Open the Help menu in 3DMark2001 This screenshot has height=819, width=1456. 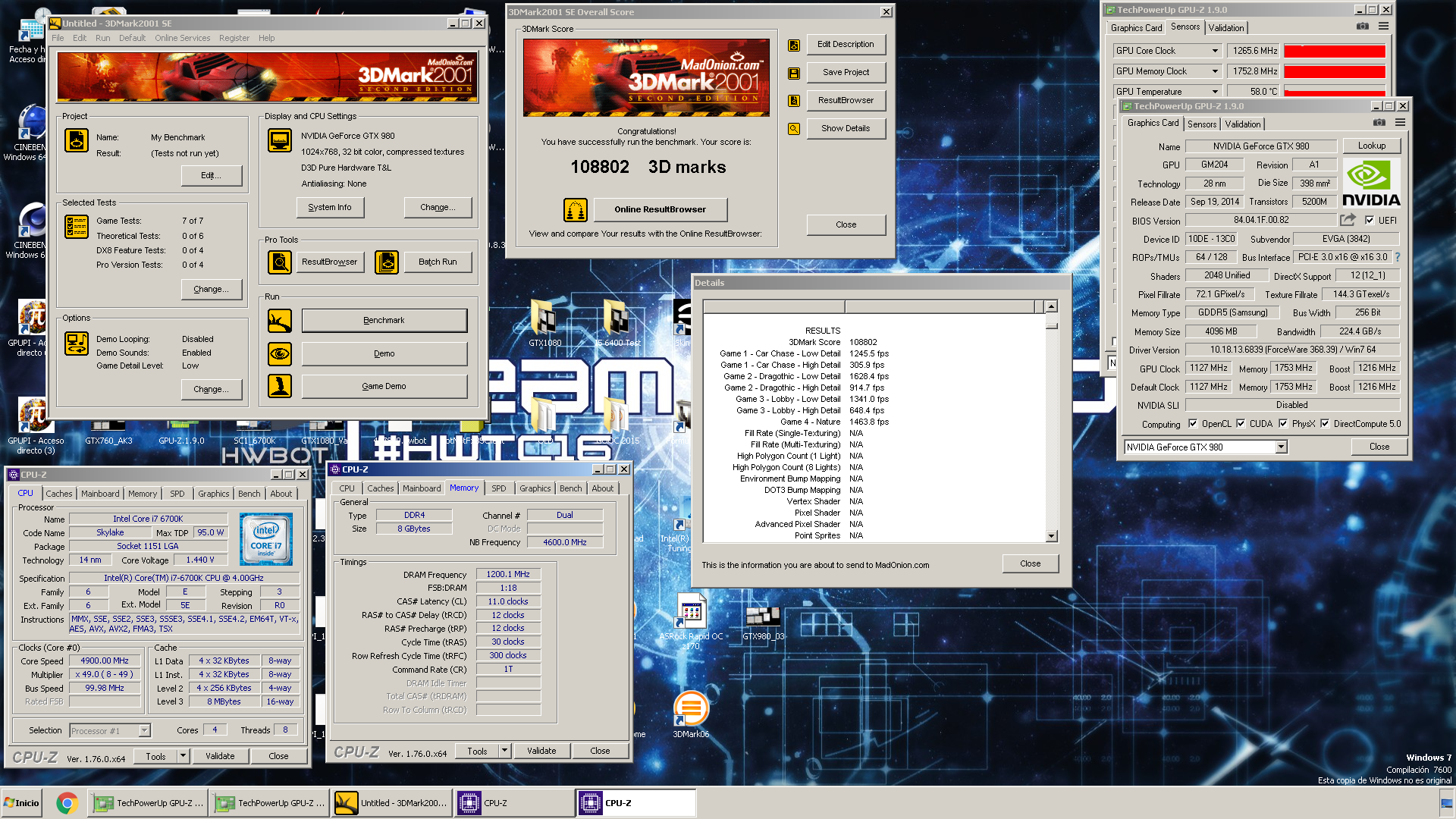click(266, 38)
